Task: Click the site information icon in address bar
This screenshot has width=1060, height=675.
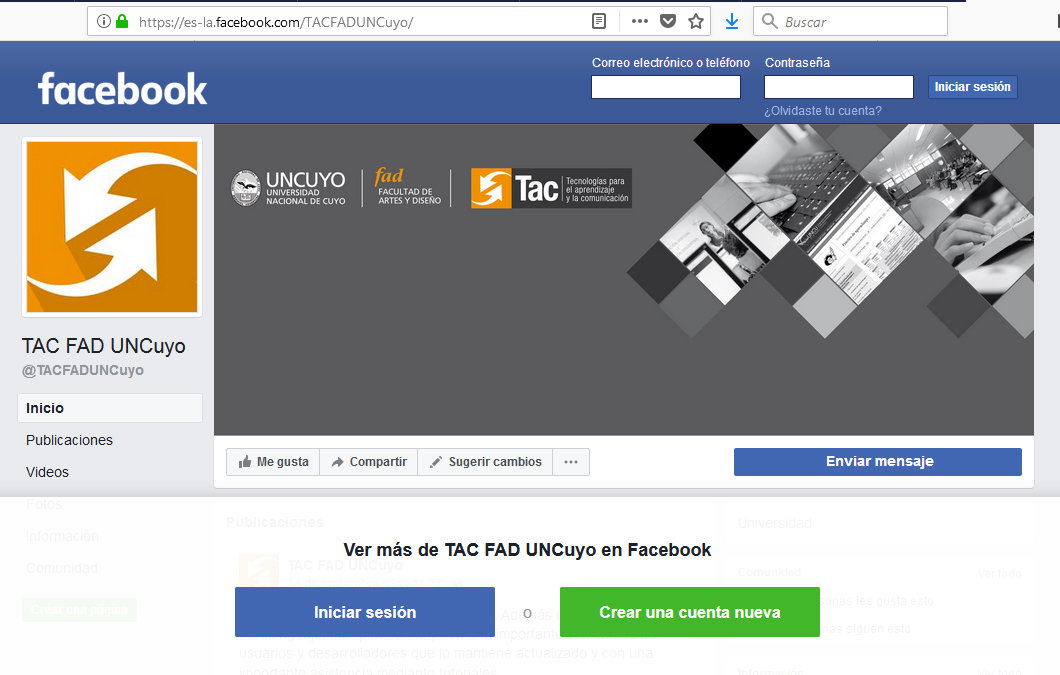Action: click(103, 22)
